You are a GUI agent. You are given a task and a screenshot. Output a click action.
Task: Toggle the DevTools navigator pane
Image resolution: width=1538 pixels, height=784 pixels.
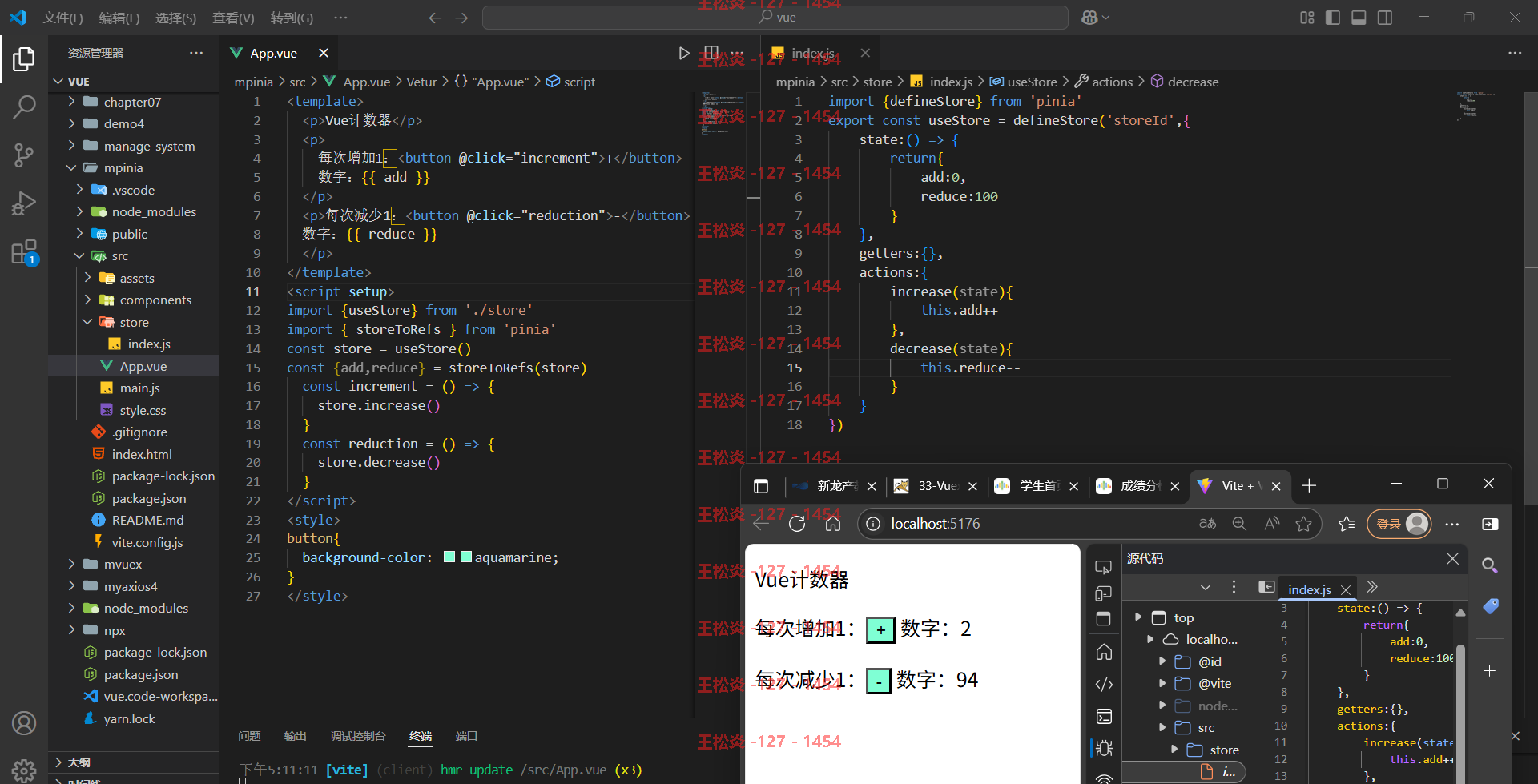coord(1266,587)
